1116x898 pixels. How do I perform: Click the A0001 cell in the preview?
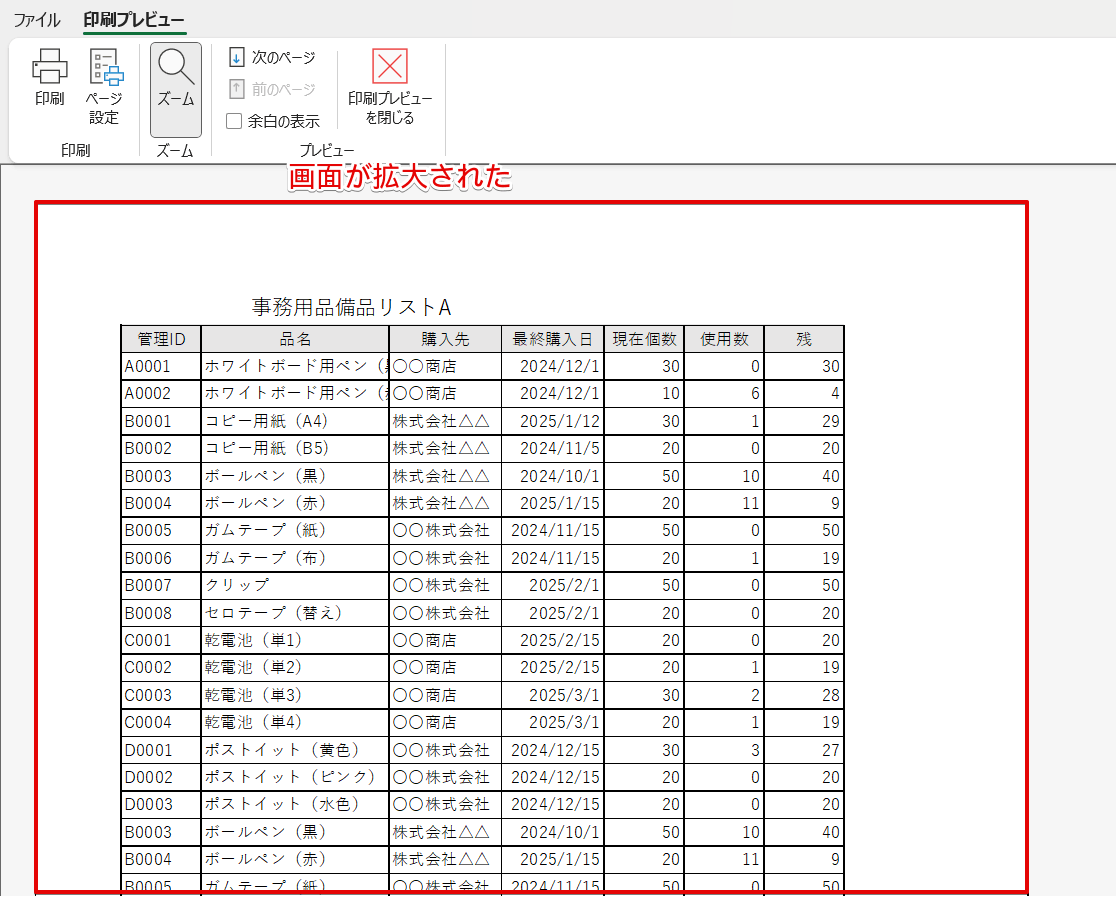[x=148, y=367]
